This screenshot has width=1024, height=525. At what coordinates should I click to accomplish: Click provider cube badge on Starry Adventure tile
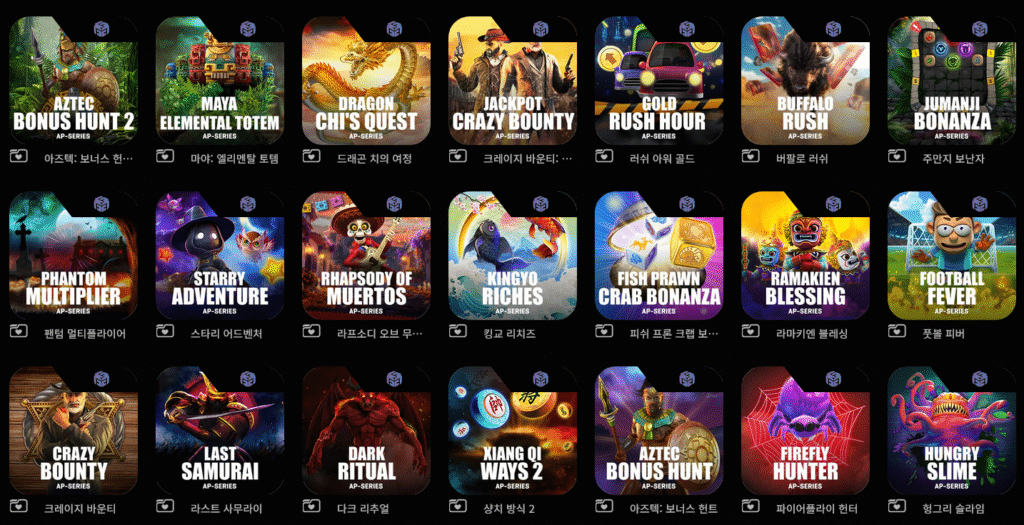[248, 204]
